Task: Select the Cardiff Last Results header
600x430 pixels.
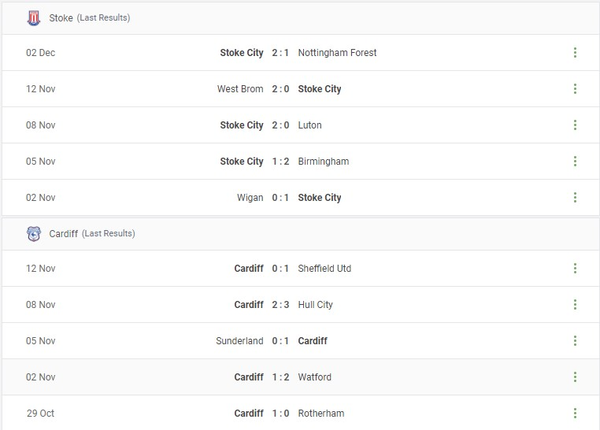Action: coord(92,234)
